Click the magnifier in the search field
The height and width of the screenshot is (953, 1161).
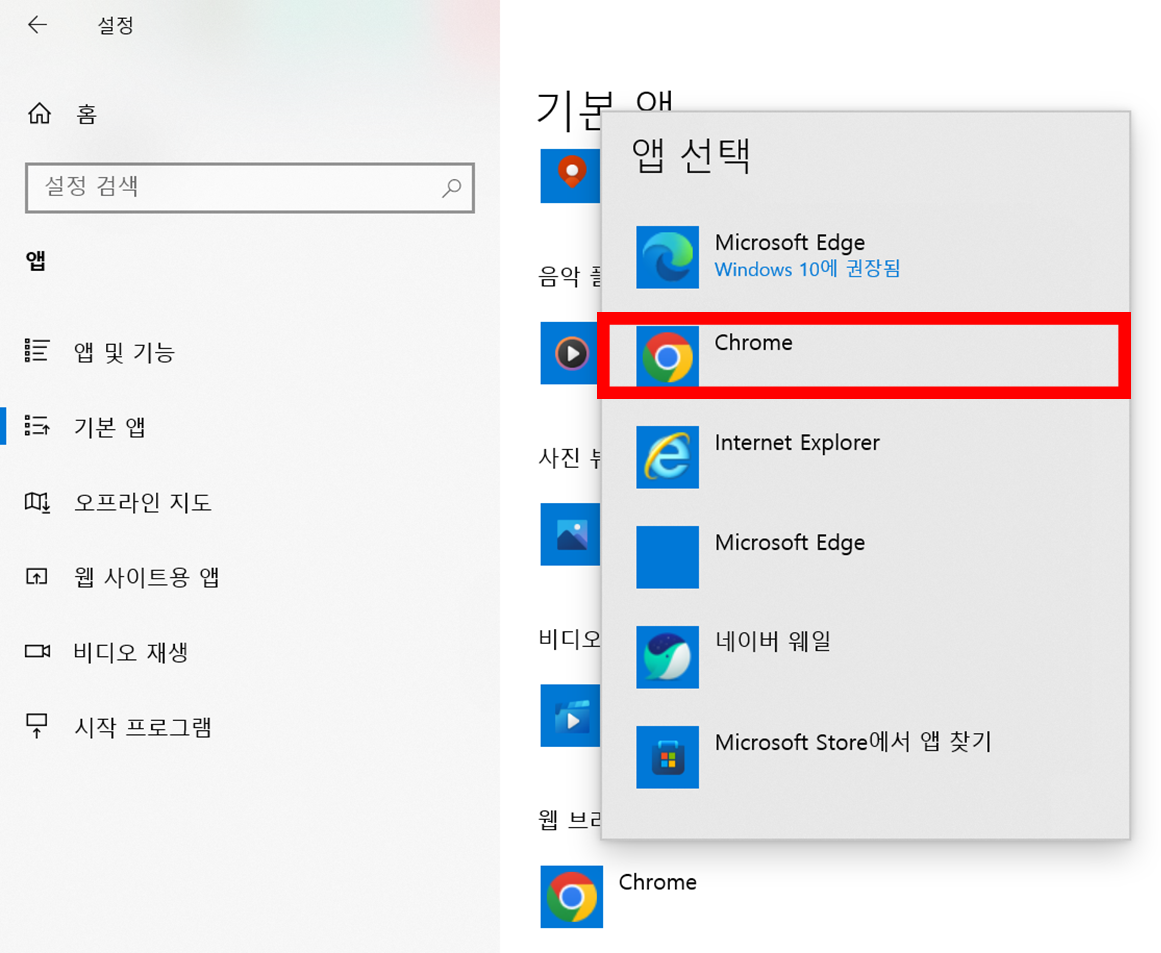pos(452,188)
